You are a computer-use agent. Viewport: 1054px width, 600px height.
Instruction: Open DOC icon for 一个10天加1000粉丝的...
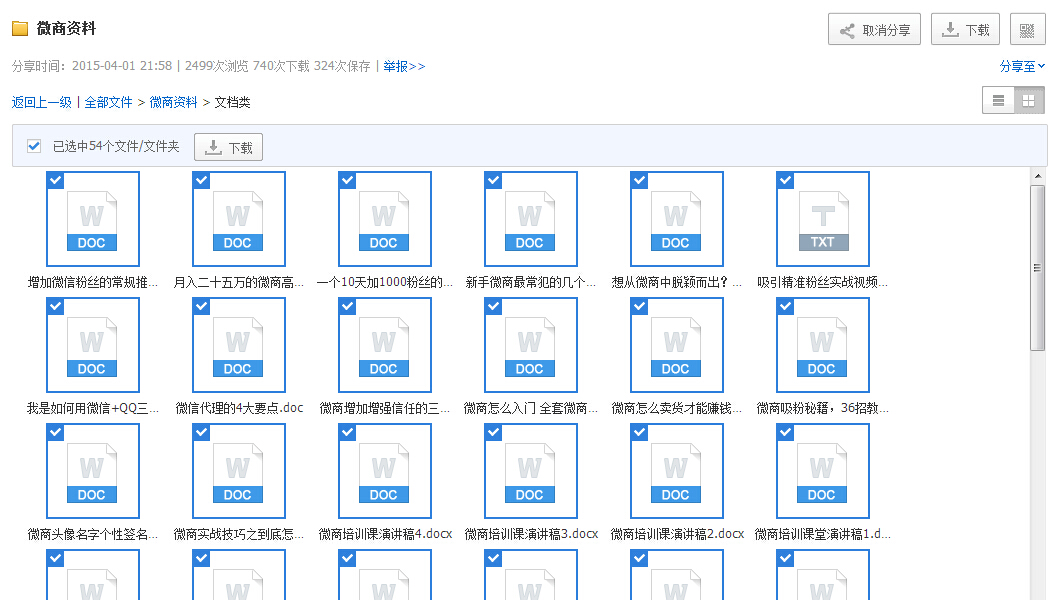pos(384,219)
